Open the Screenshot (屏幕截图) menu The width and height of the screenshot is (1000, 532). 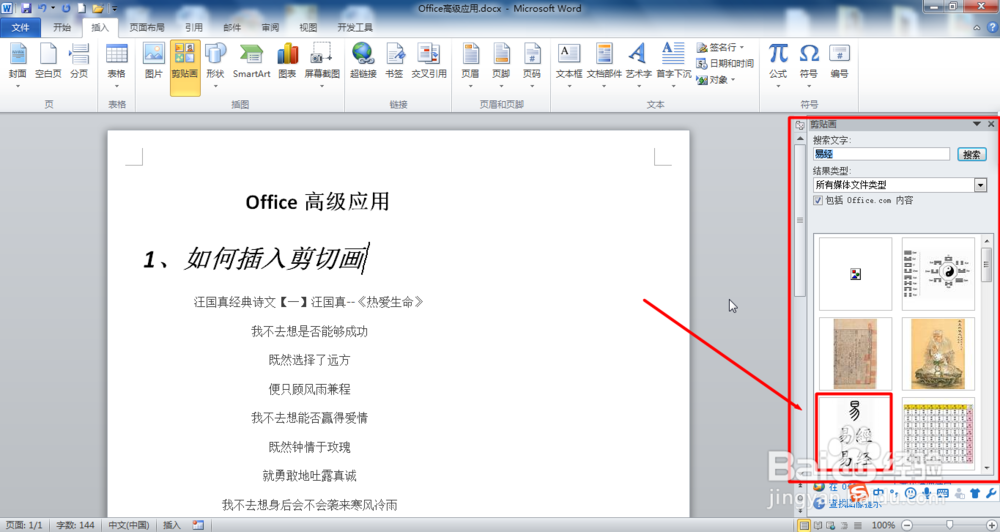pyautogui.click(x=321, y=64)
